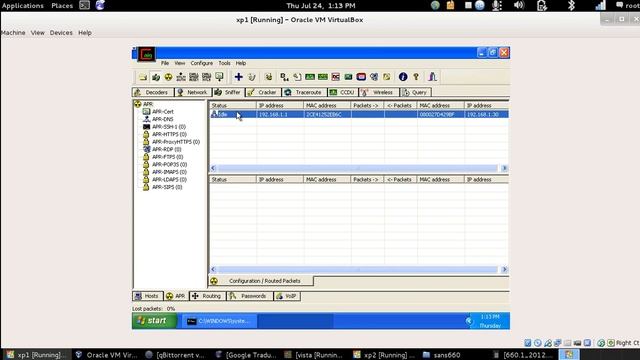Open the Passwords bottom tab
The width and height of the screenshot is (640, 360).
(249, 296)
